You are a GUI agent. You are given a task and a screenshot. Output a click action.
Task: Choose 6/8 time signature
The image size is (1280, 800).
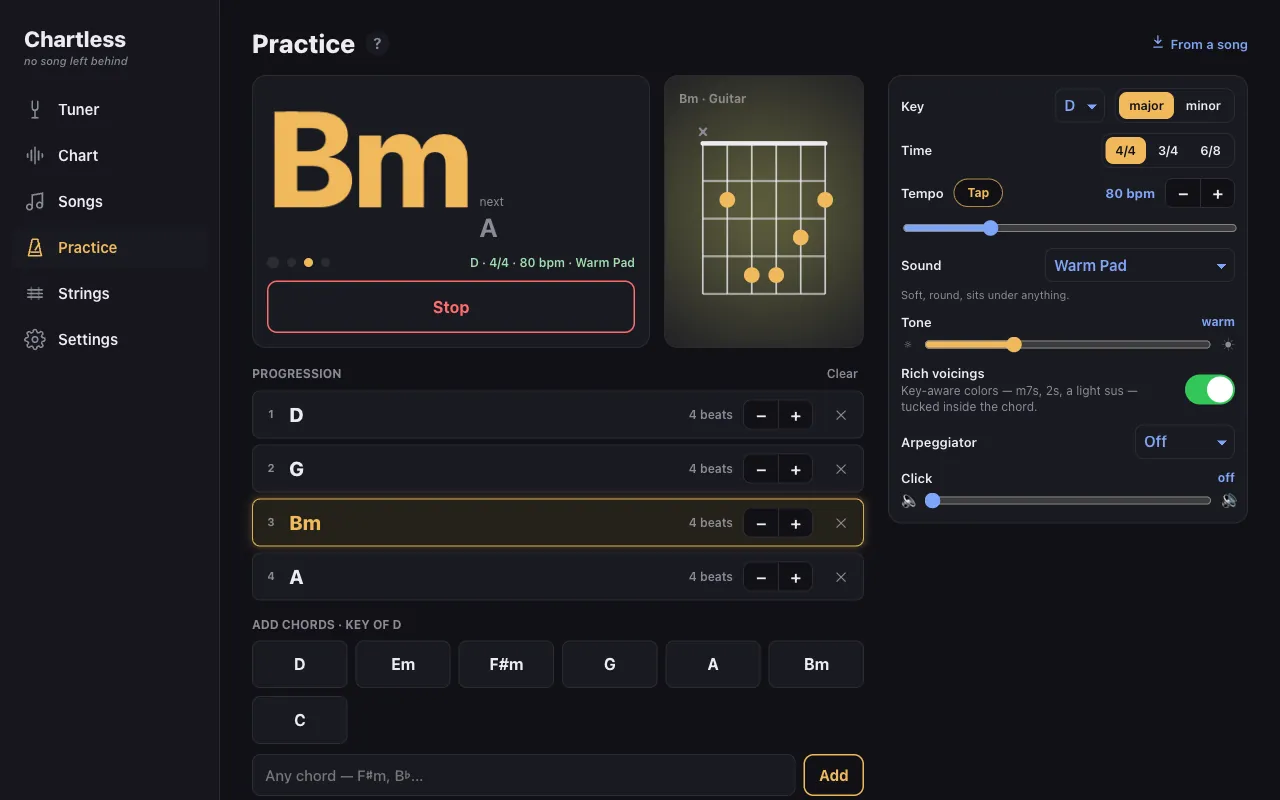point(1210,151)
